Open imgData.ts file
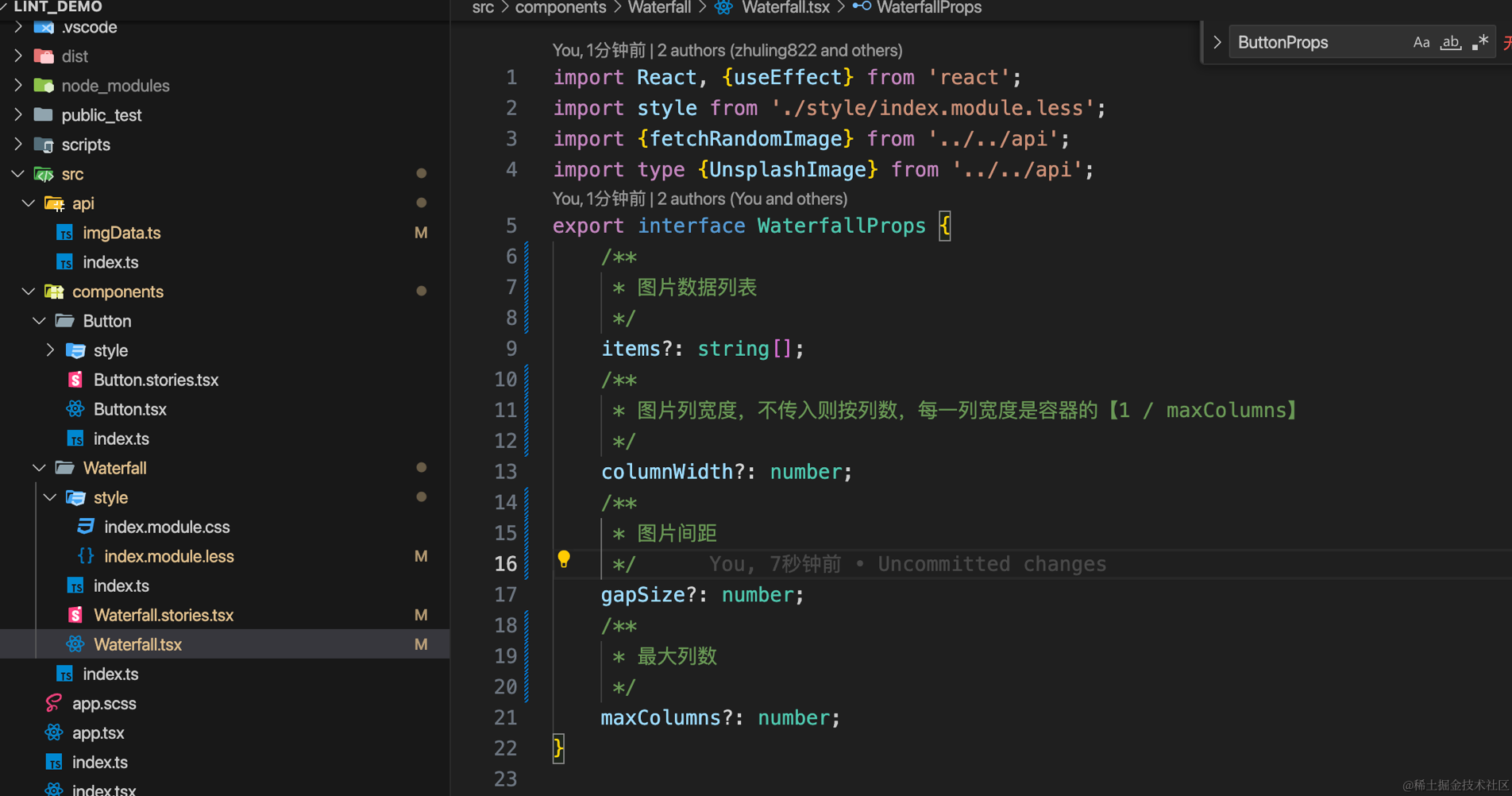 (121, 233)
